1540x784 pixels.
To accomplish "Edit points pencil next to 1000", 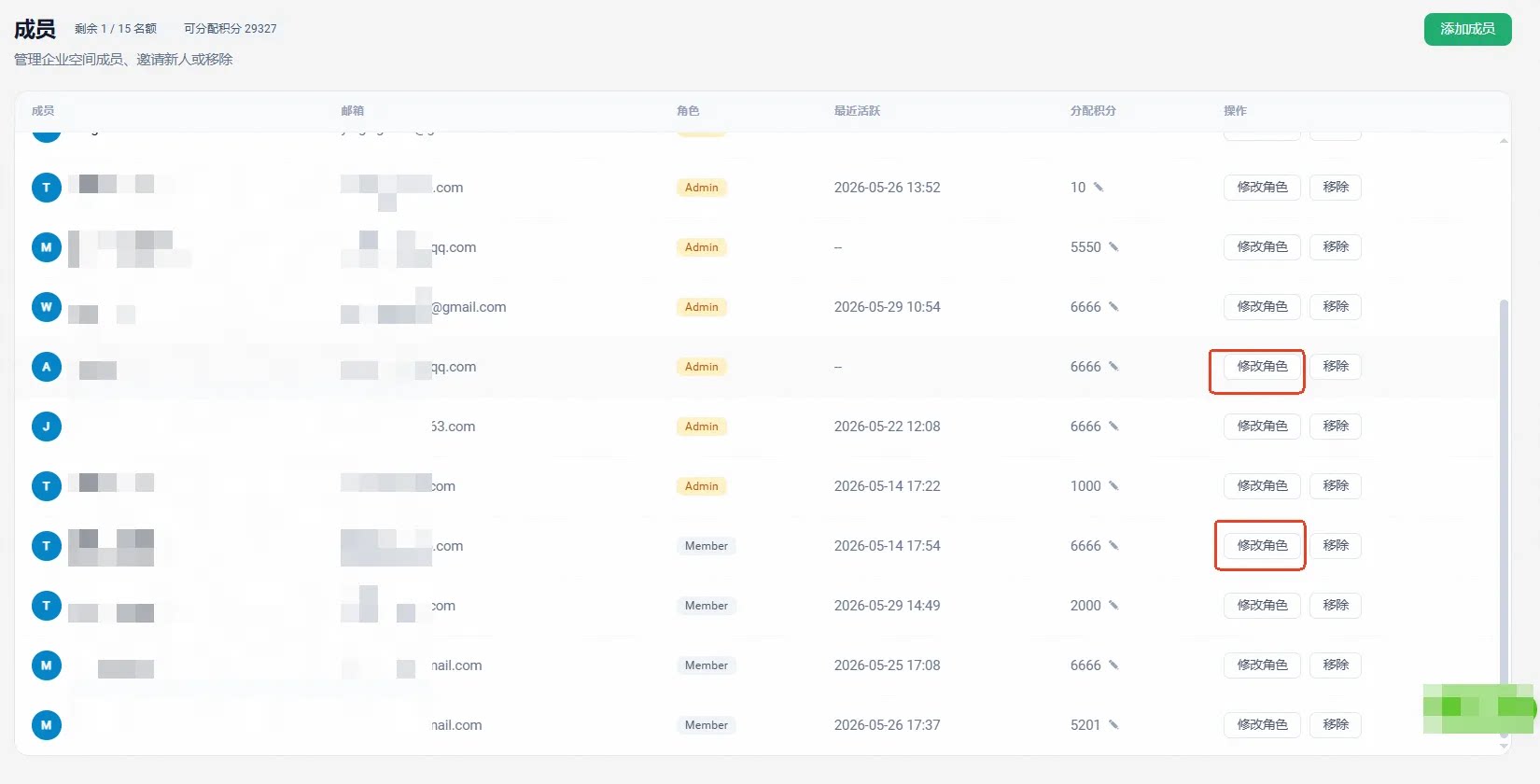I will pos(1113,485).
